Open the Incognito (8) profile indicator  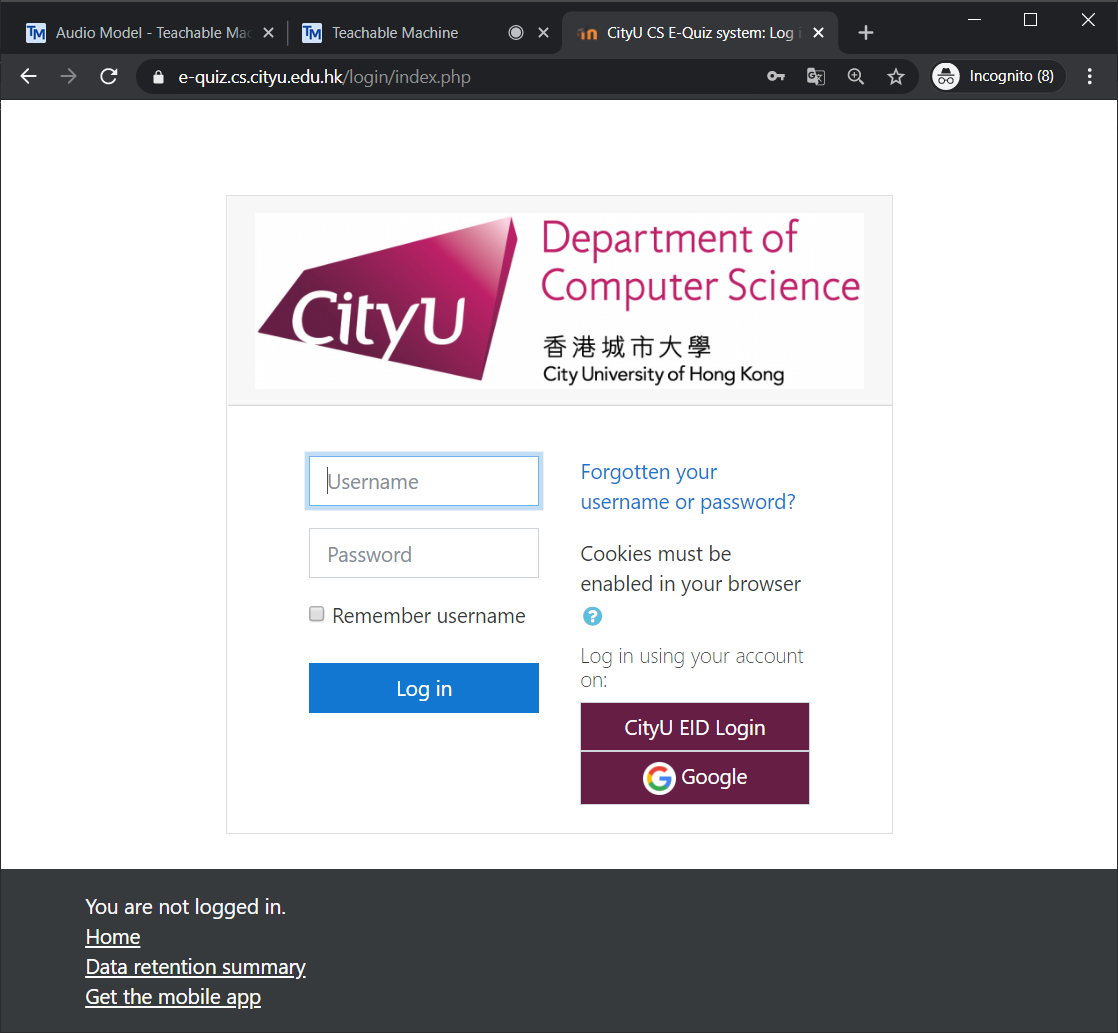(x=998, y=76)
